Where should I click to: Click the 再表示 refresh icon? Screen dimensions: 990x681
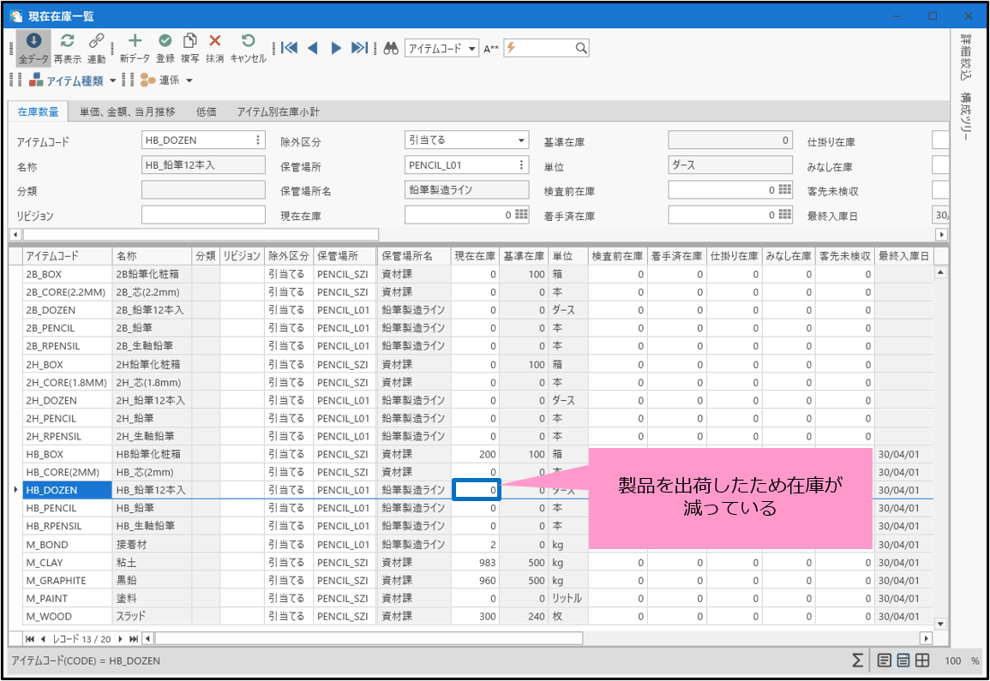pyautogui.click(x=68, y=47)
